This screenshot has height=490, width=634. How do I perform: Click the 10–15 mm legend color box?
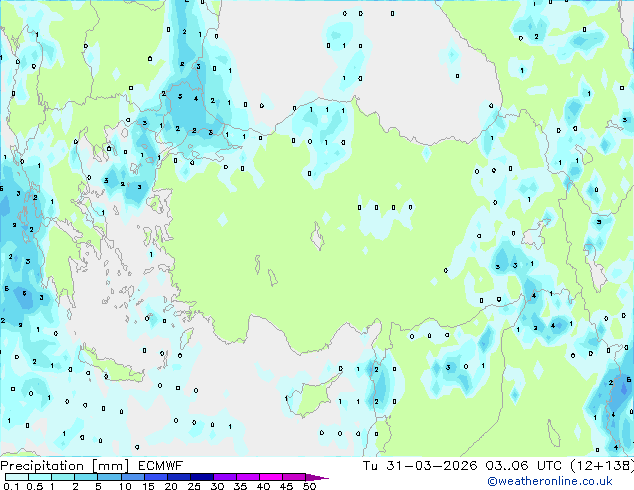pos(132,477)
